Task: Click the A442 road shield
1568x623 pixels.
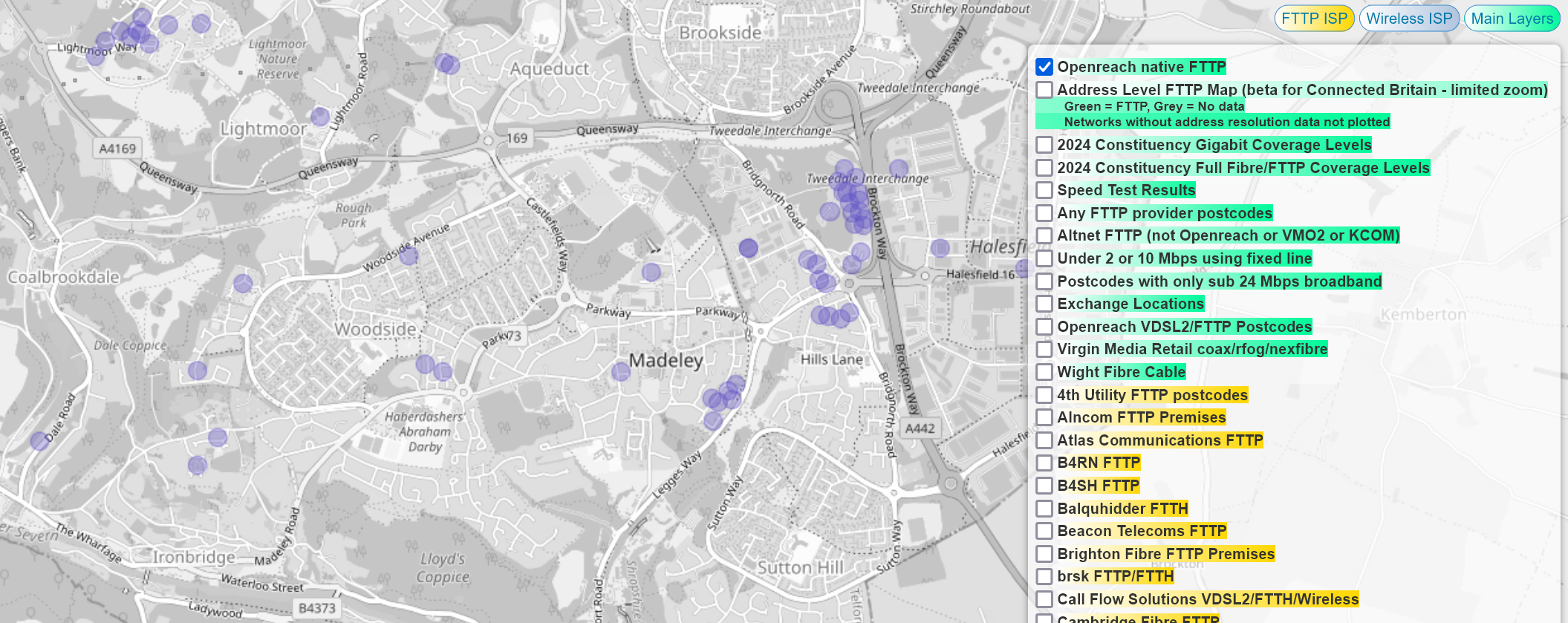Action: [x=920, y=428]
